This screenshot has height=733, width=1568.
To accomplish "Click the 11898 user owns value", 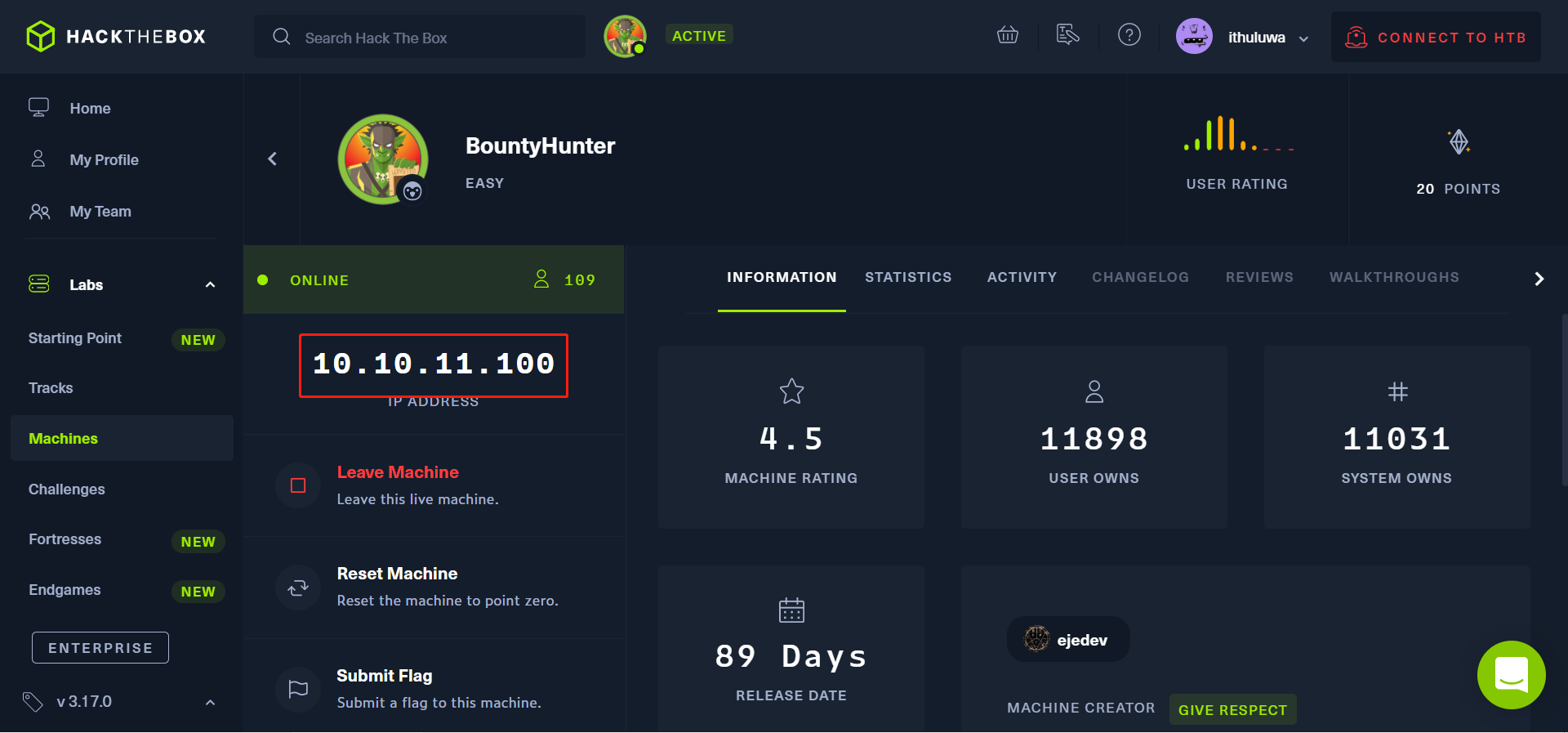I will tap(1094, 439).
